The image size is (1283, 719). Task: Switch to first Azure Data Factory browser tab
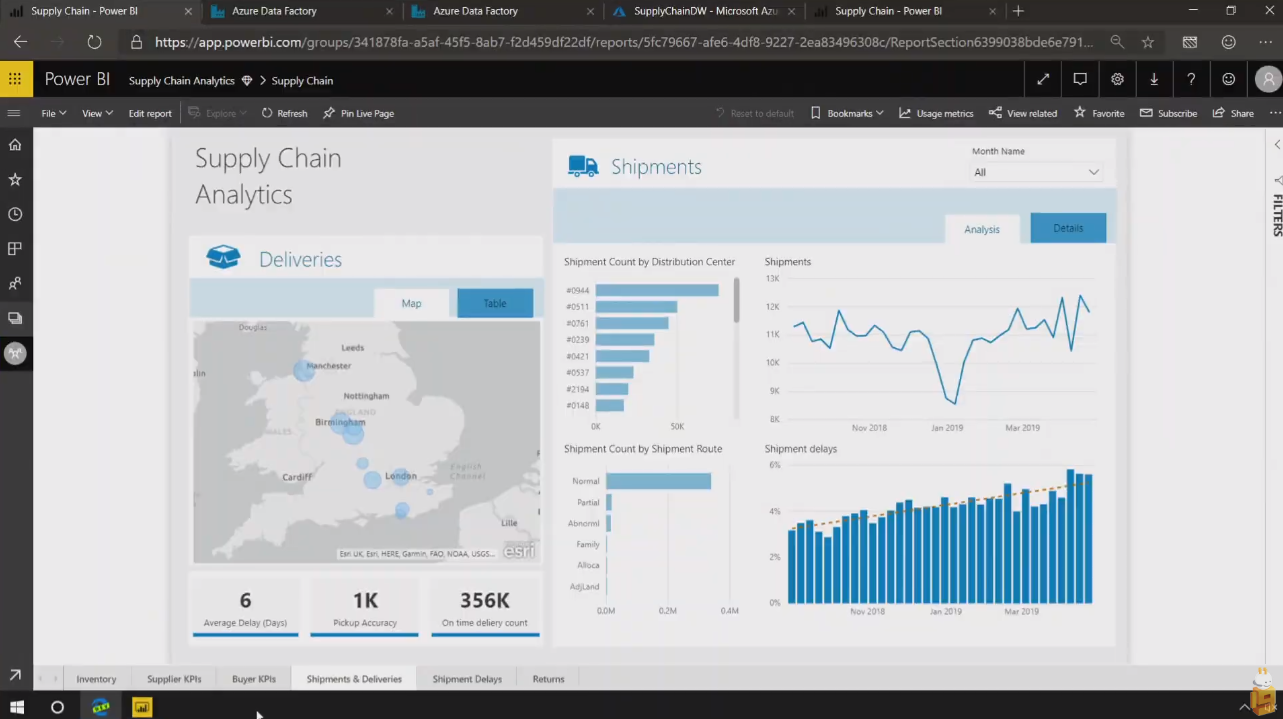point(300,11)
